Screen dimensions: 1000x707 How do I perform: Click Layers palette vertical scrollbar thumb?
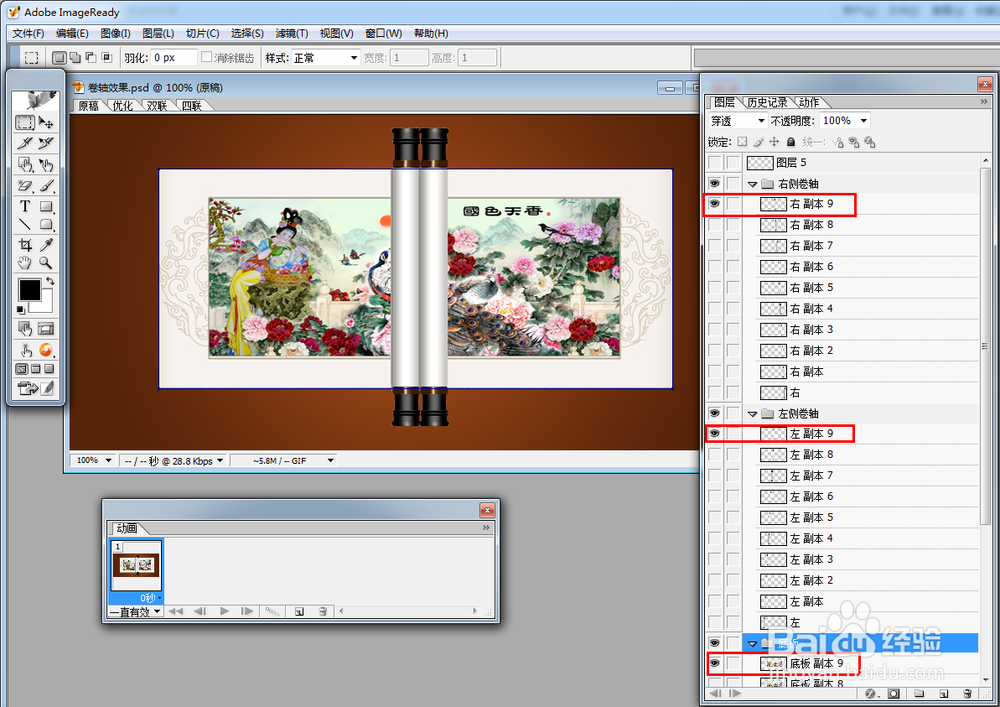[985, 347]
